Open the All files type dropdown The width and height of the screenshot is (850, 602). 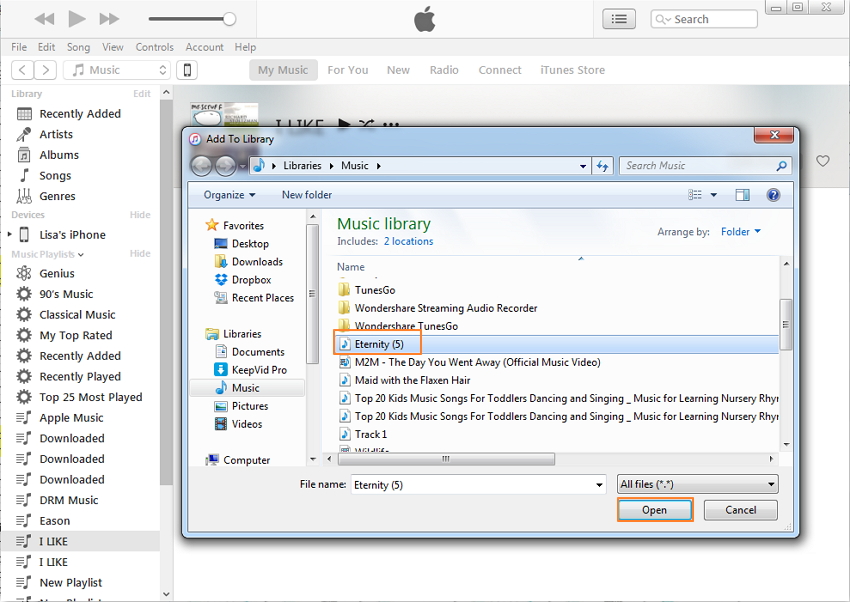(697, 484)
